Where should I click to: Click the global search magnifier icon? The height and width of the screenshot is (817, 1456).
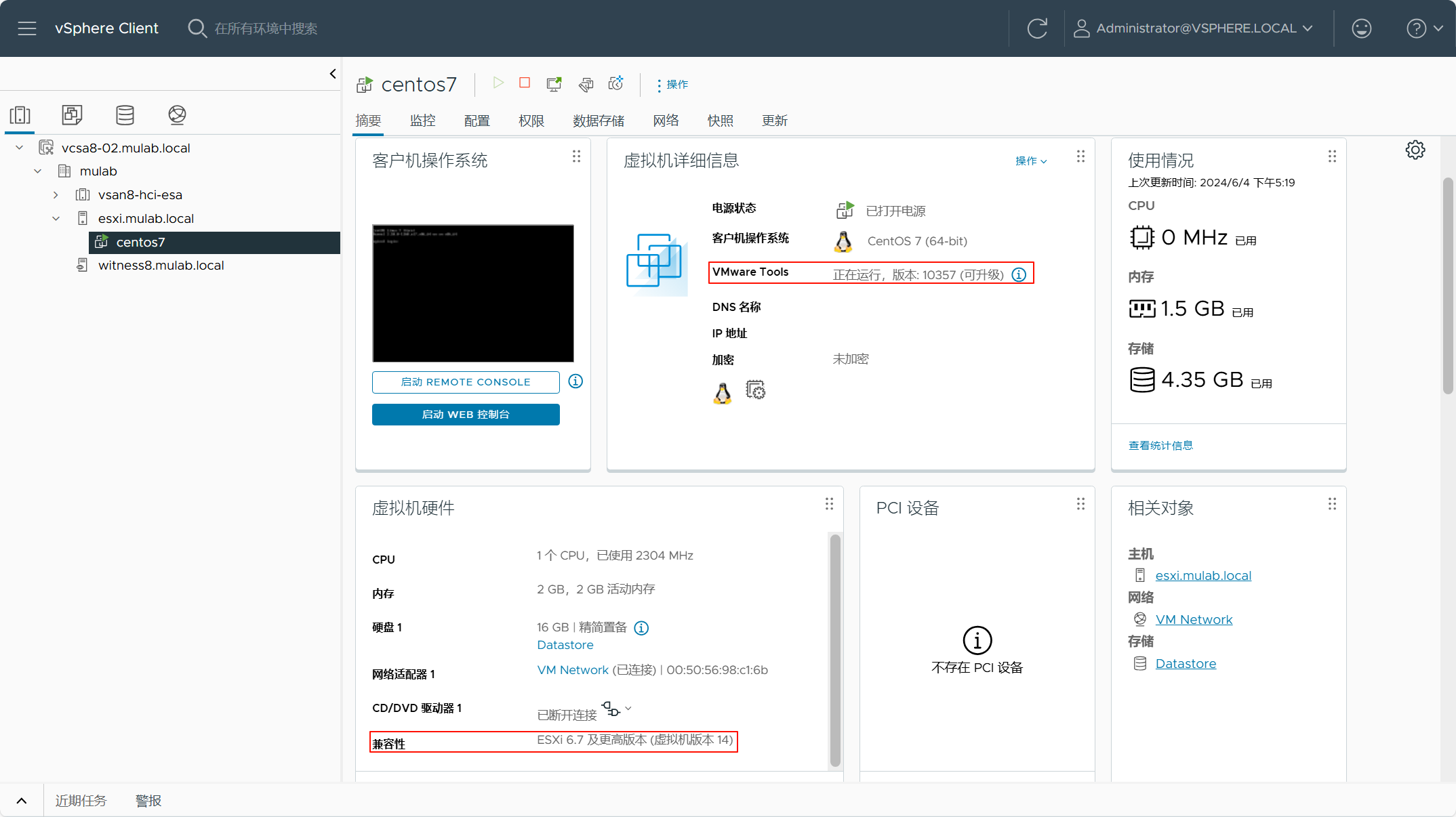(x=197, y=28)
